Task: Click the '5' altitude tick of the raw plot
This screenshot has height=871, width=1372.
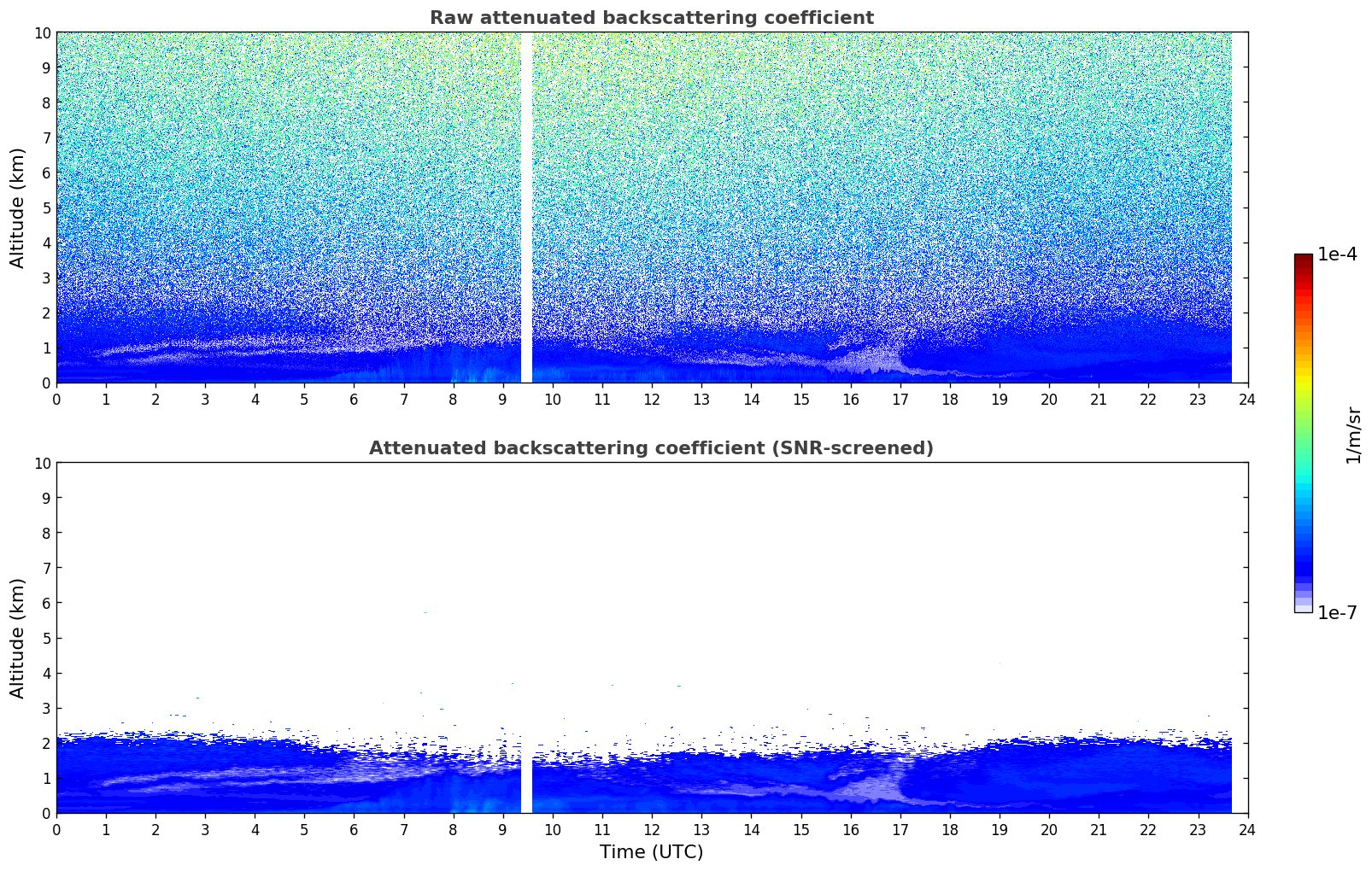Action: point(47,208)
